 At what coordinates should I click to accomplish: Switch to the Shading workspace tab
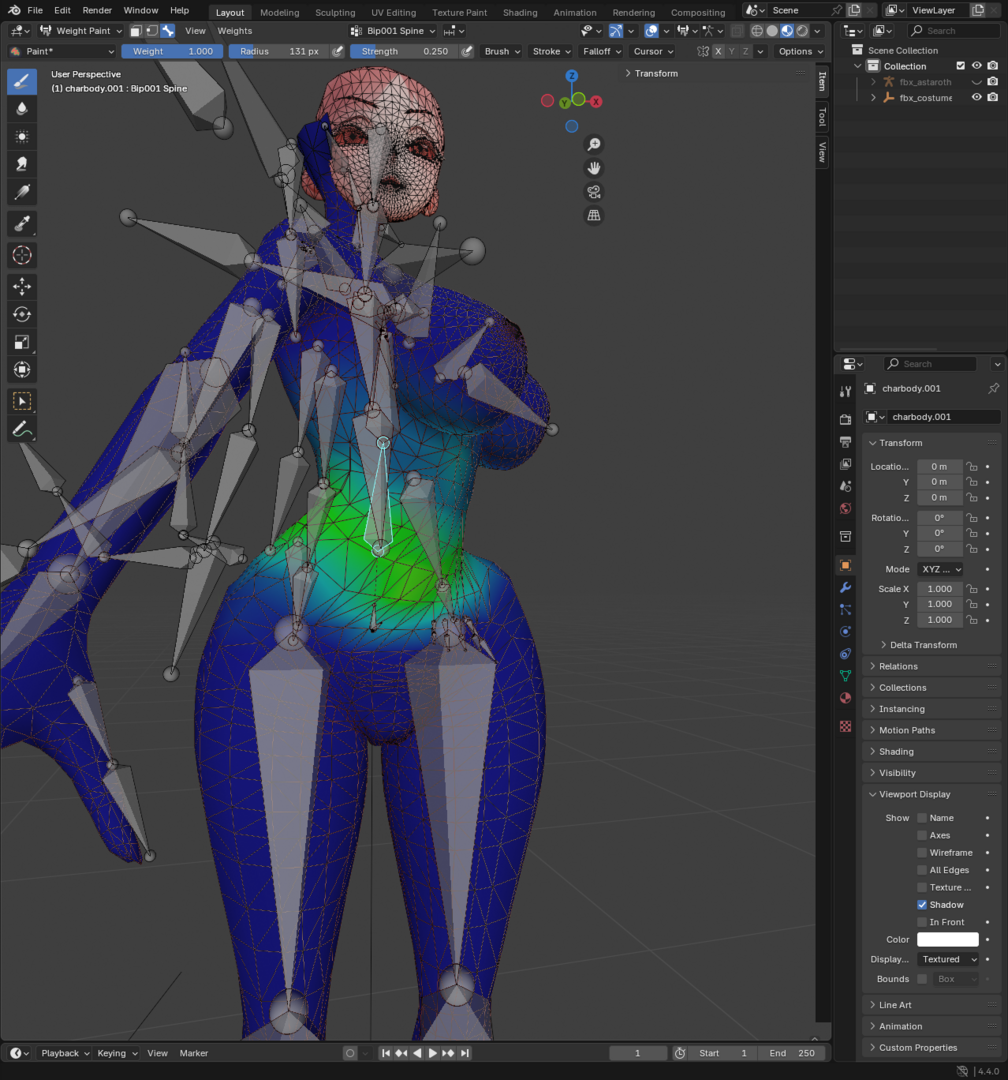pyautogui.click(x=520, y=12)
